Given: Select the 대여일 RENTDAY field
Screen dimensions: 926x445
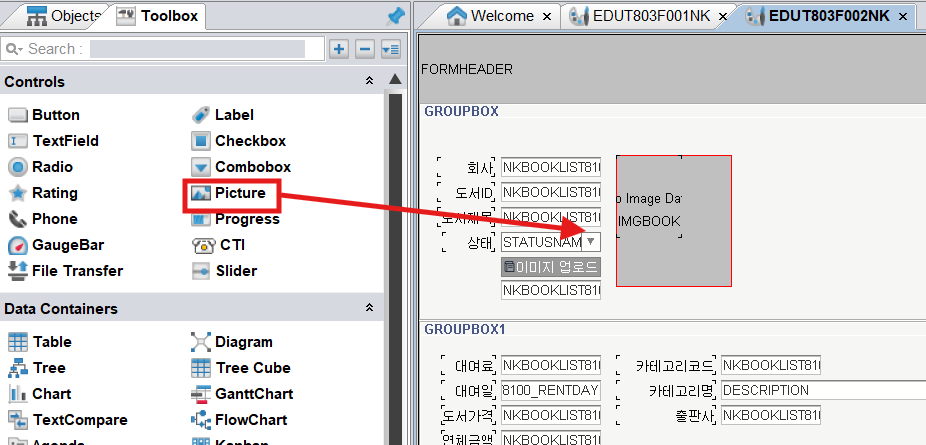Looking at the screenshot, I should pos(551,390).
